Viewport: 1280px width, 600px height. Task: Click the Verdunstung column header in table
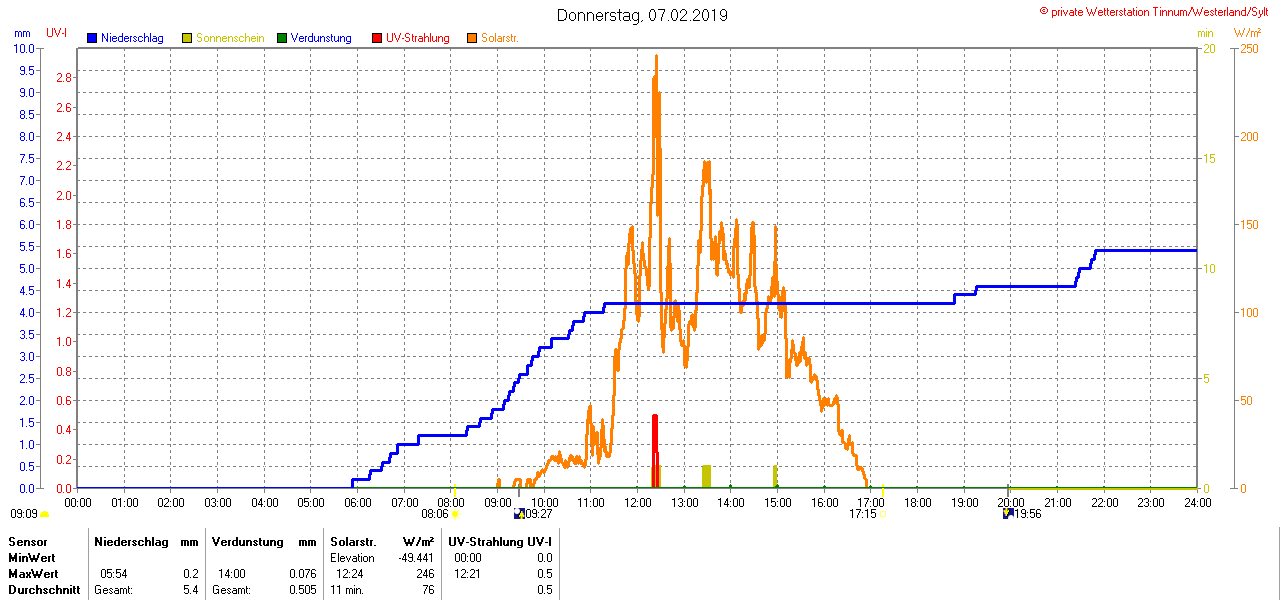246,541
